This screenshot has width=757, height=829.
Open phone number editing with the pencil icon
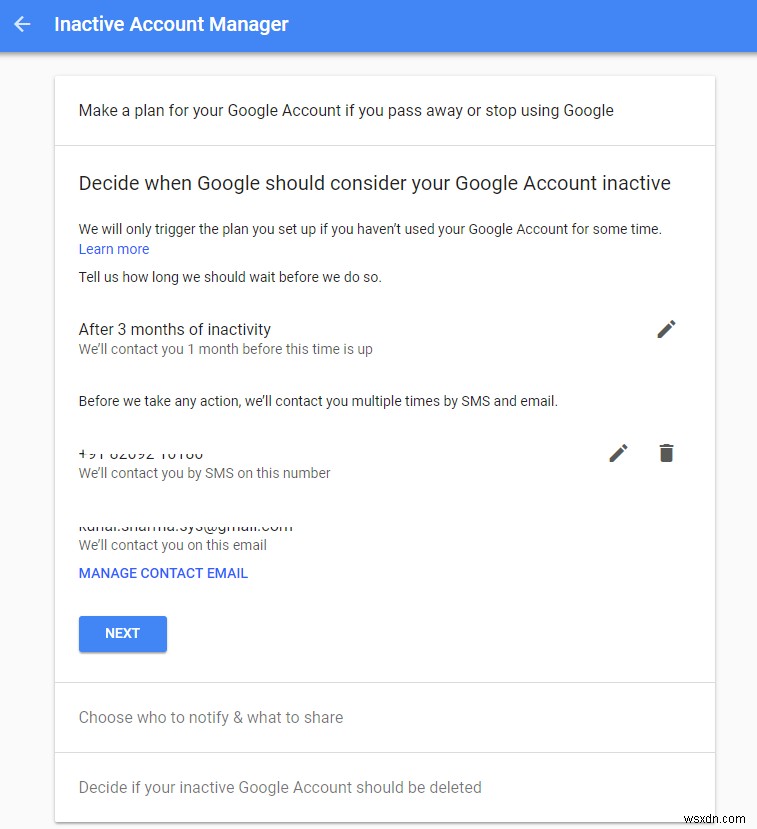pyautogui.click(x=618, y=452)
